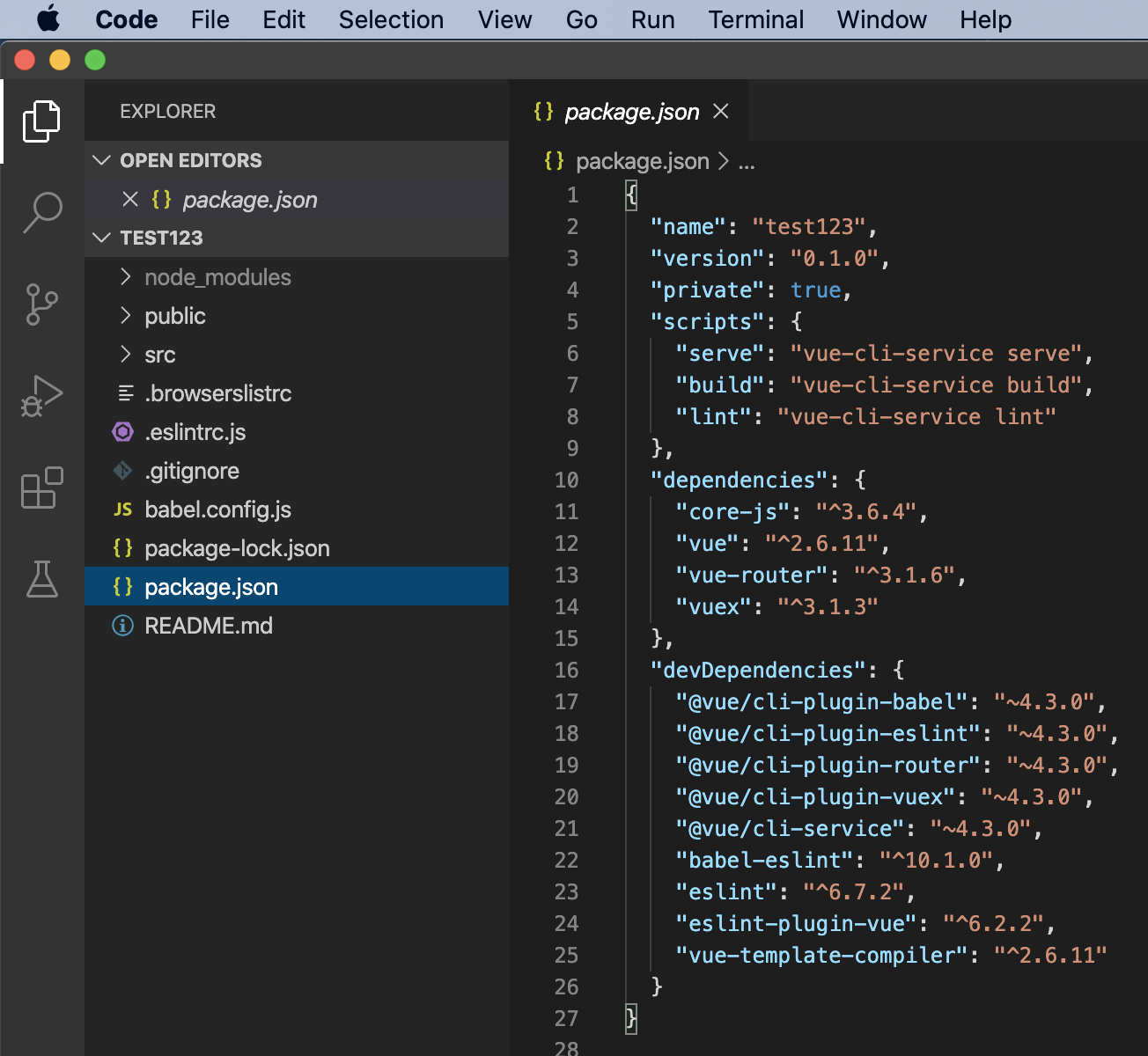1148x1056 pixels.
Task: Click the "test123" name value
Action: [809, 226]
